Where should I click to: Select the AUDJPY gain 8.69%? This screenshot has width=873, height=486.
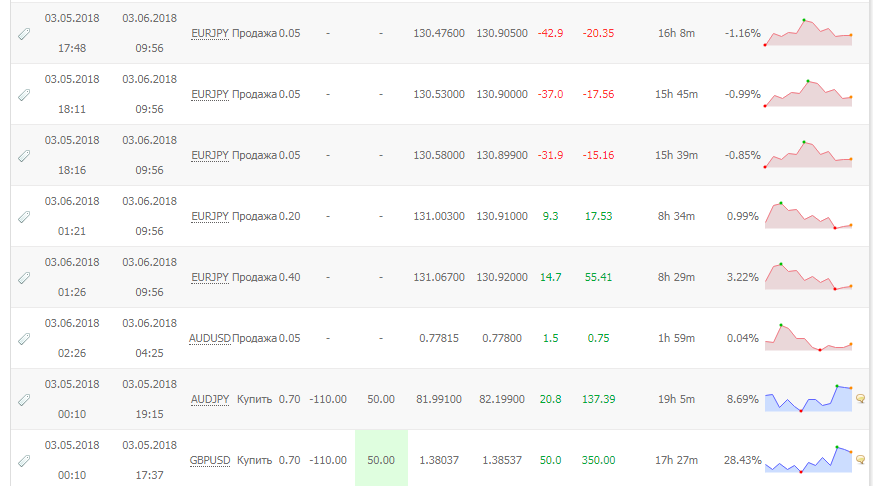click(x=743, y=399)
